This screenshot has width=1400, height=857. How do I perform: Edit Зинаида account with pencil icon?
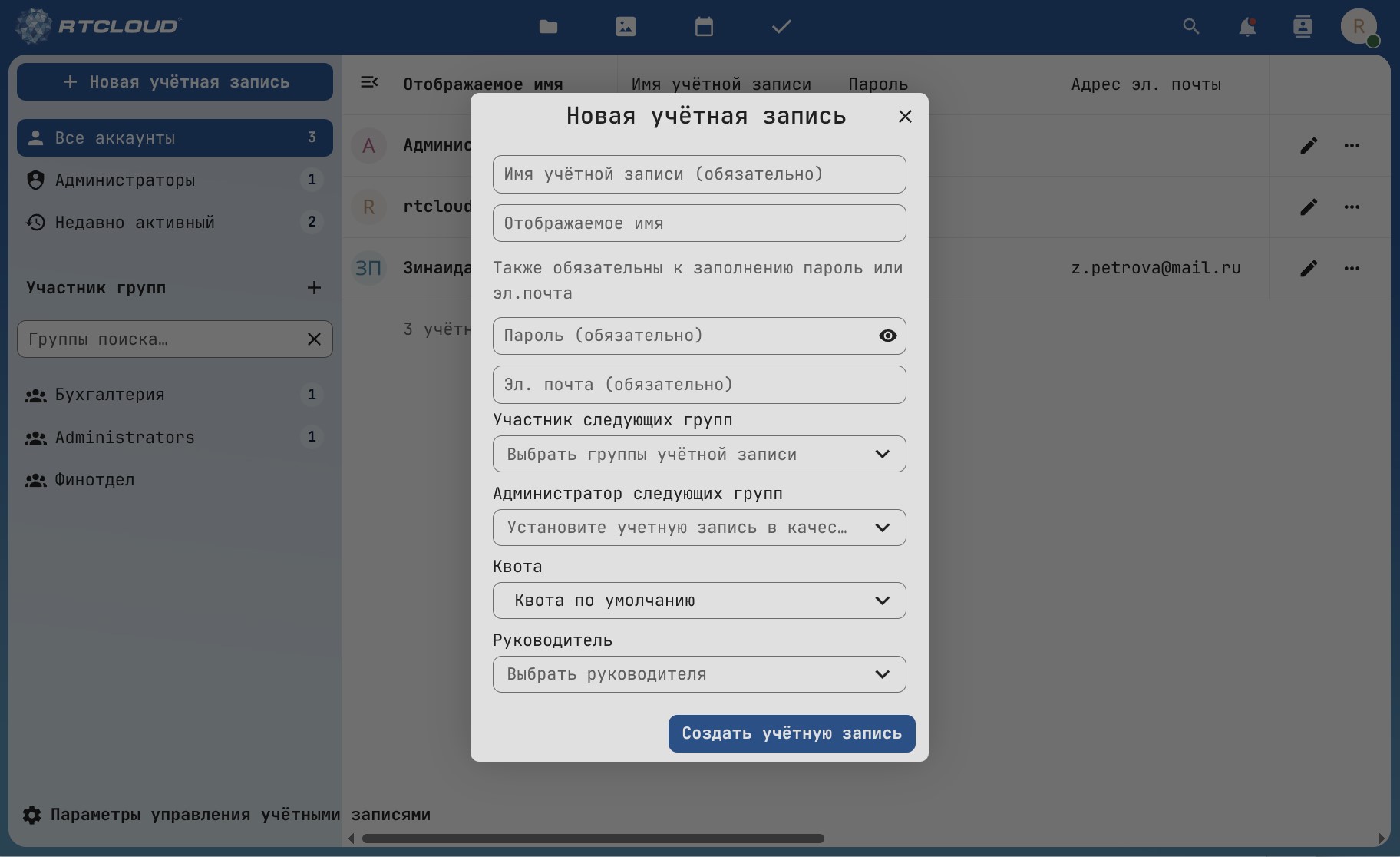pyautogui.click(x=1309, y=268)
